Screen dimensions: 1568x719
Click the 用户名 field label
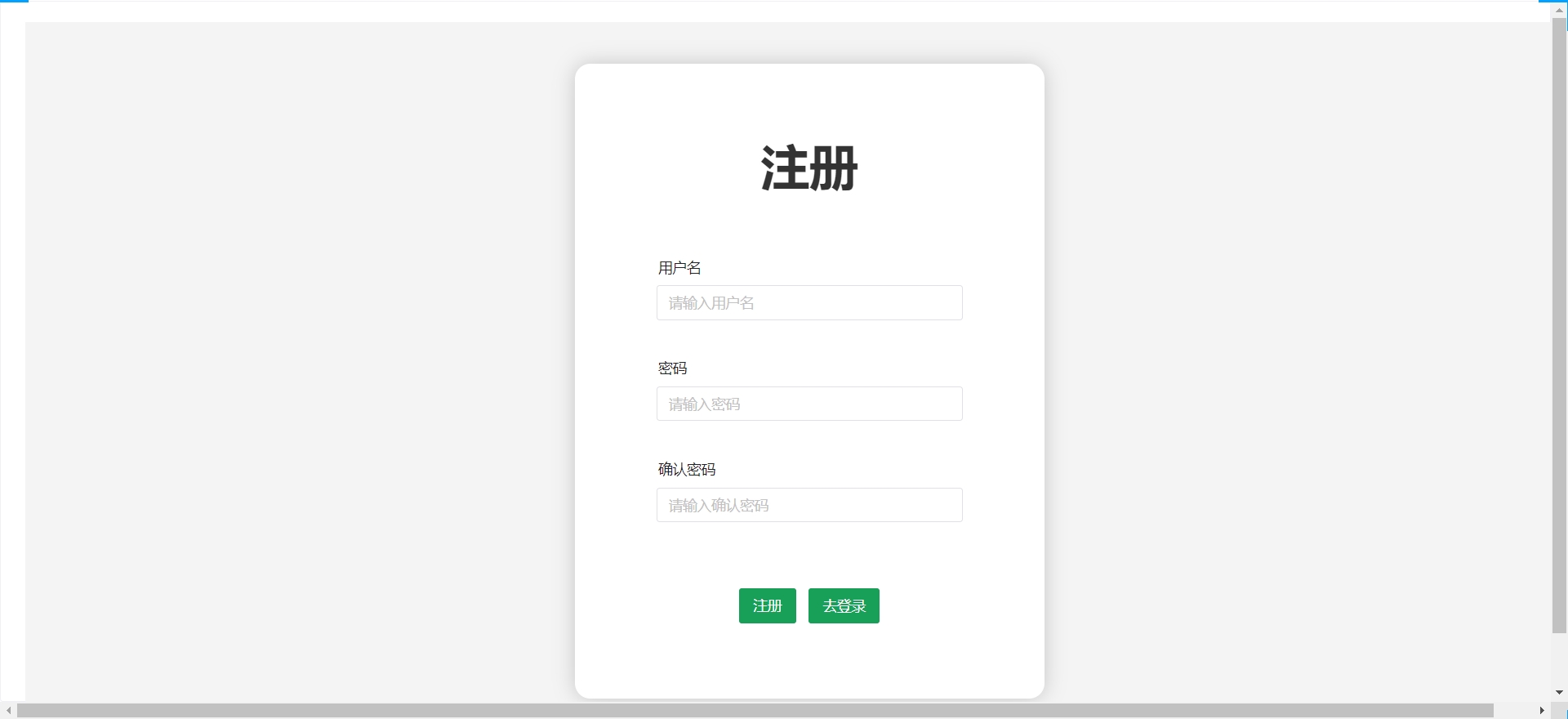pyautogui.click(x=679, y=268)
